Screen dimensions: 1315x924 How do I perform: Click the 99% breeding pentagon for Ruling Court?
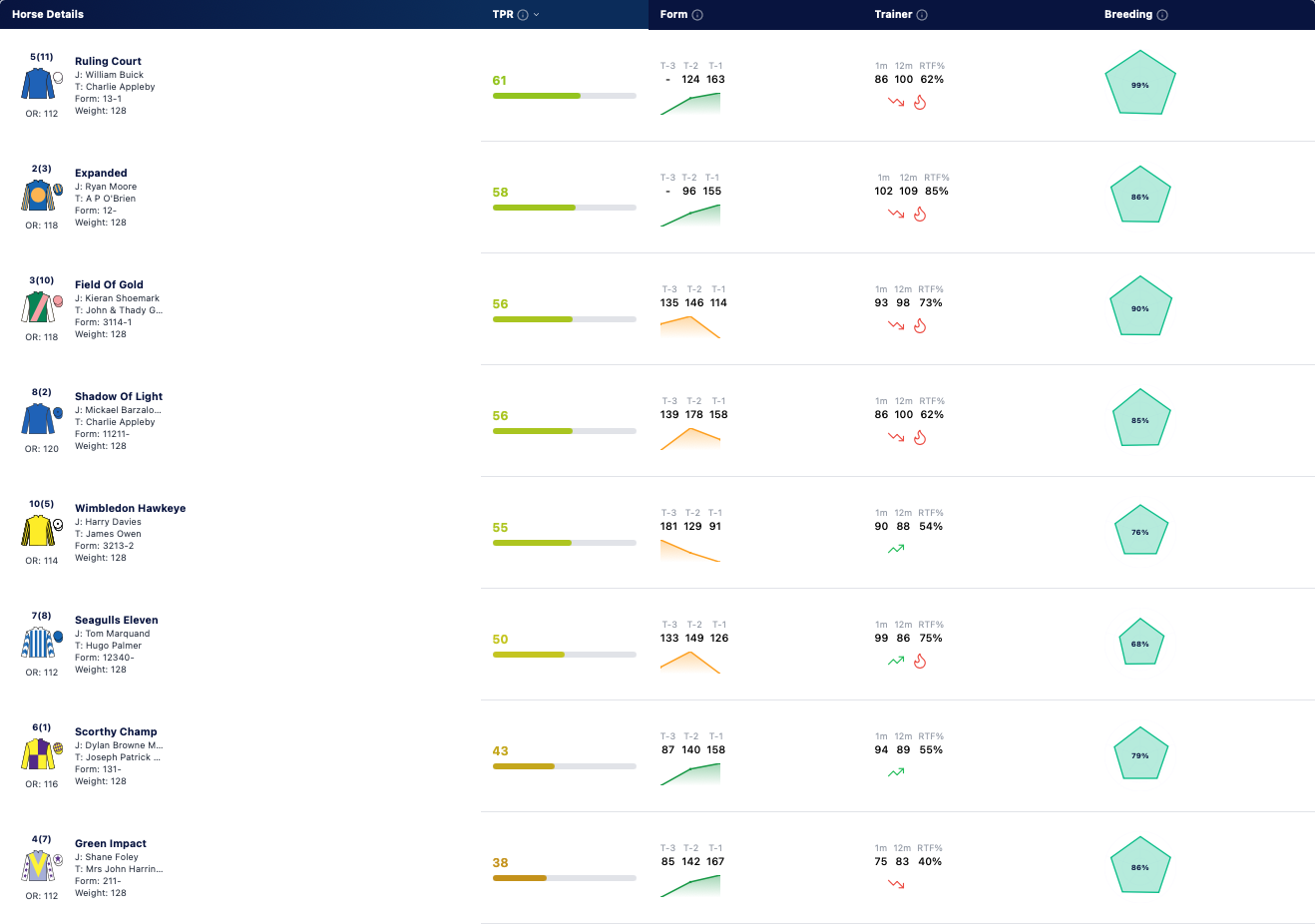pos(1140,86)
